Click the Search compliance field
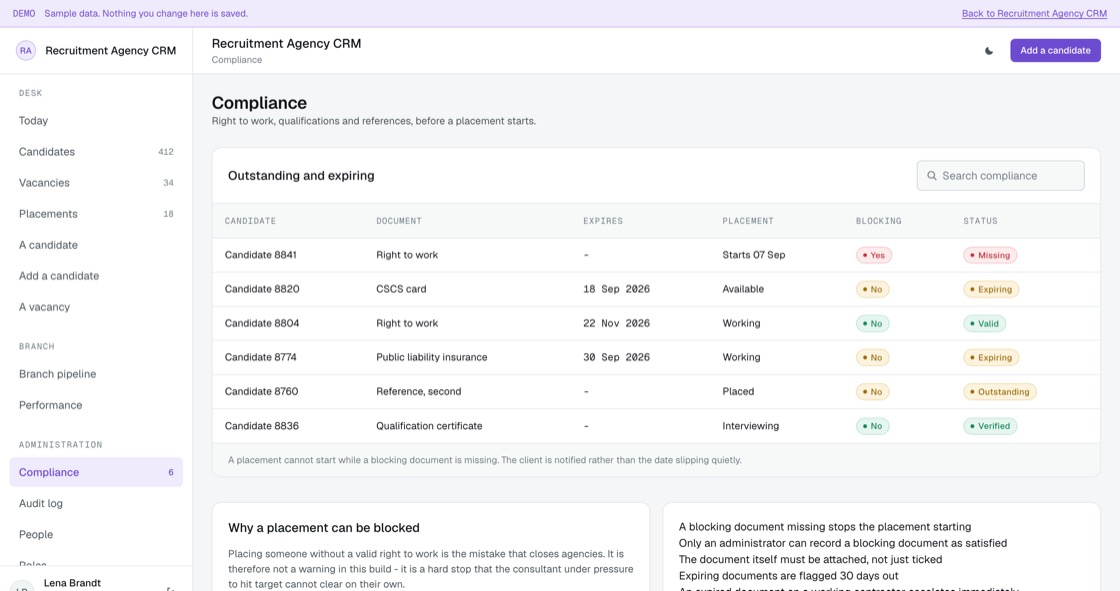The width and height of the screenshot is (1120, 591). pos(1000,176)
